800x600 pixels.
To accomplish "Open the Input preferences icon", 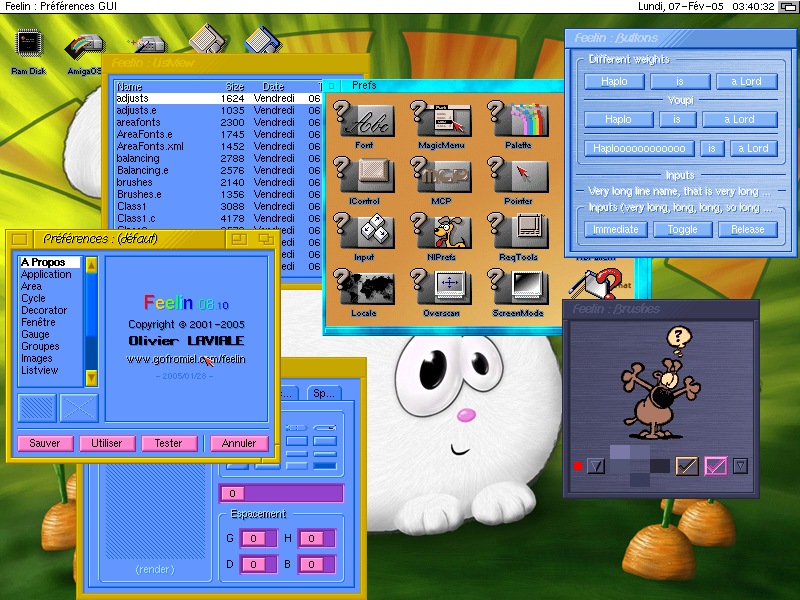I will click(364, 237).
